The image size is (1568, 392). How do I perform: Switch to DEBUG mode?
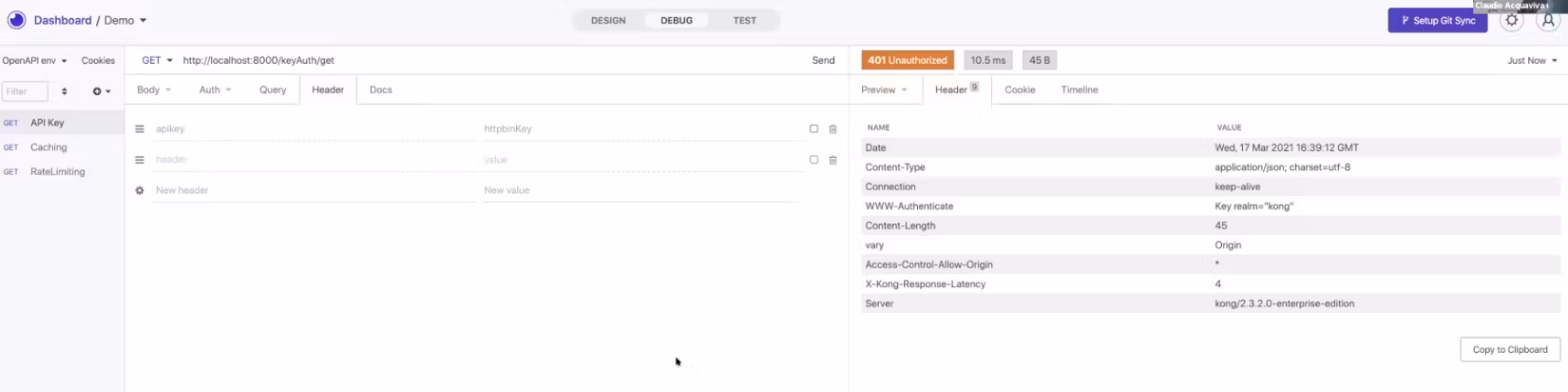pos(676,20)
